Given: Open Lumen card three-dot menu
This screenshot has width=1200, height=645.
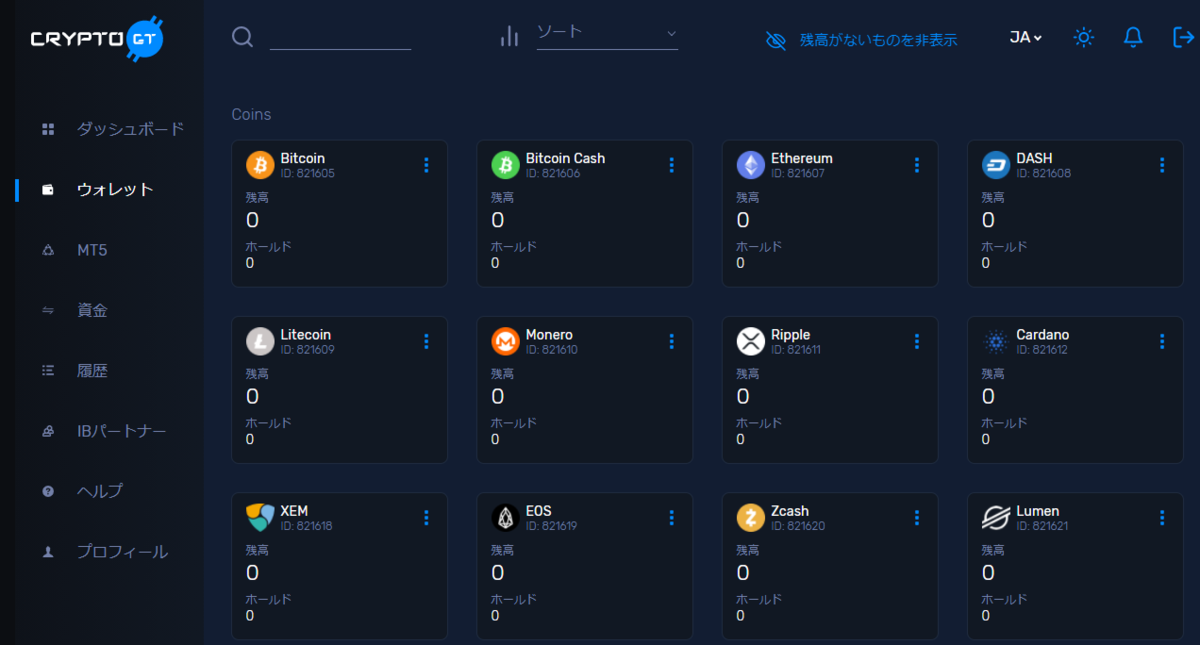Looking at the screenshot, I should pyautogui.click(x=1162, y=517).
